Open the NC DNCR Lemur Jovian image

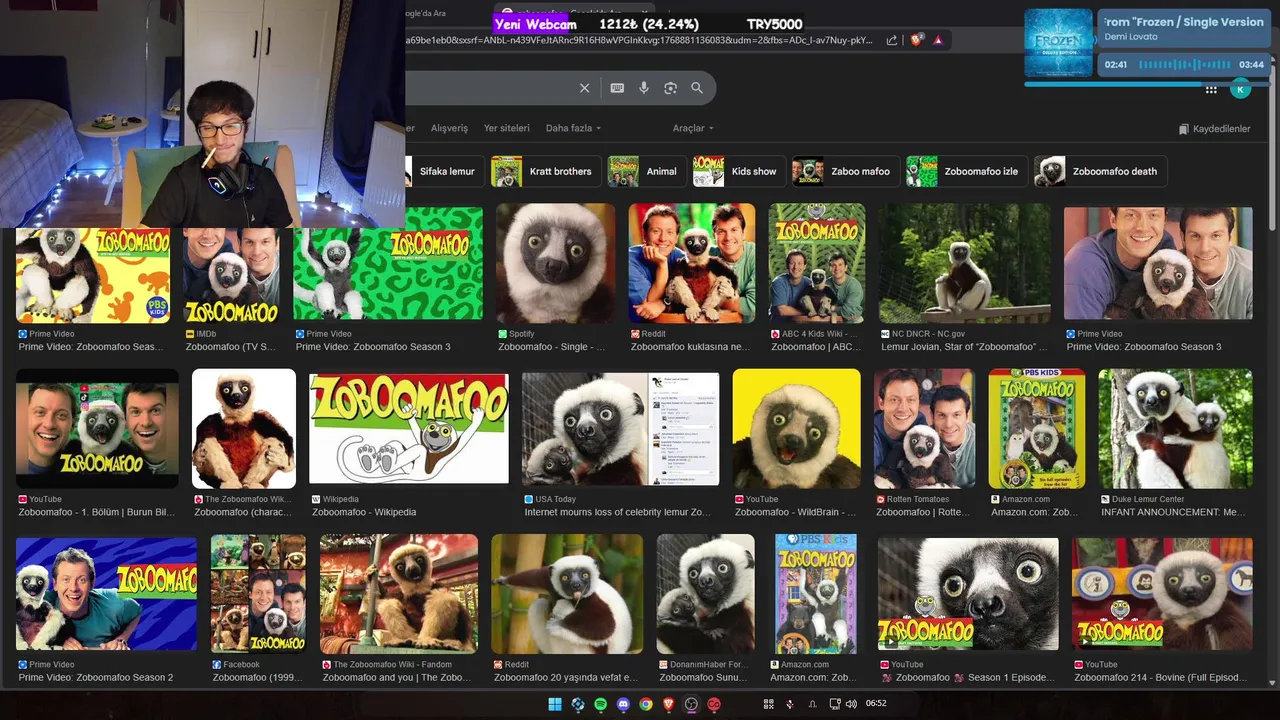click(965, 264)
